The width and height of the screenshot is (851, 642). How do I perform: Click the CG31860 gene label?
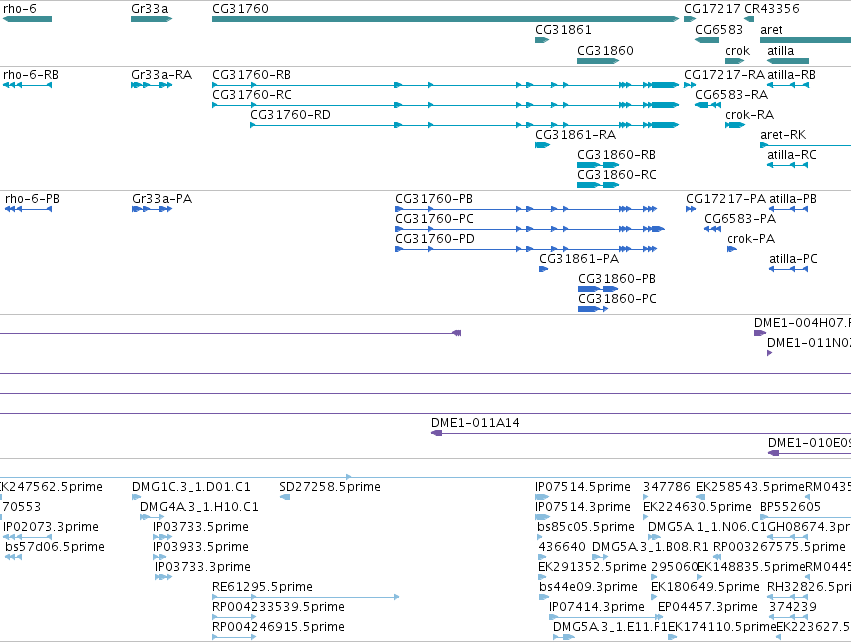(x=605, y=50)
